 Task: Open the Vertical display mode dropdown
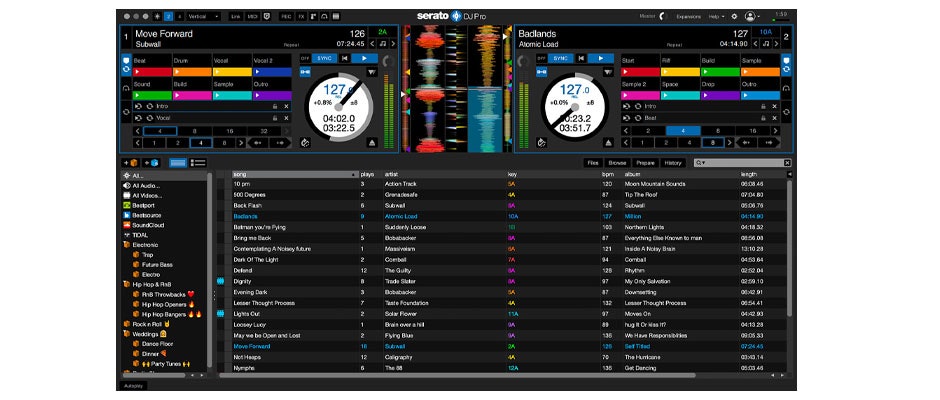pyautogui.click(x=203, y=17)
